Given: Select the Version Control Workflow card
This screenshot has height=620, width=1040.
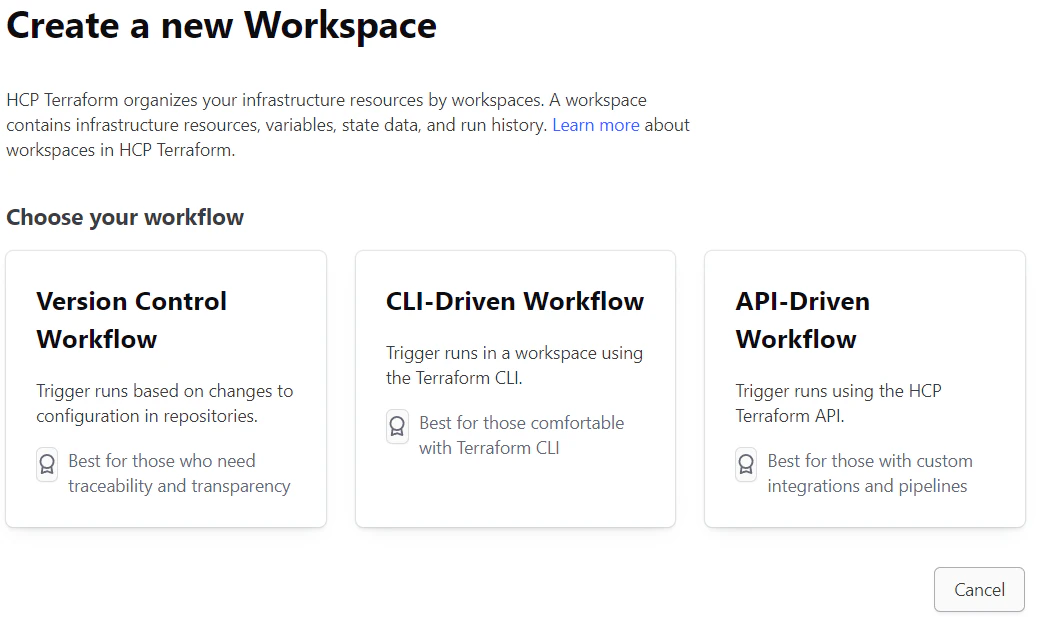Looking at the screenshot, I should pos(166,389).
